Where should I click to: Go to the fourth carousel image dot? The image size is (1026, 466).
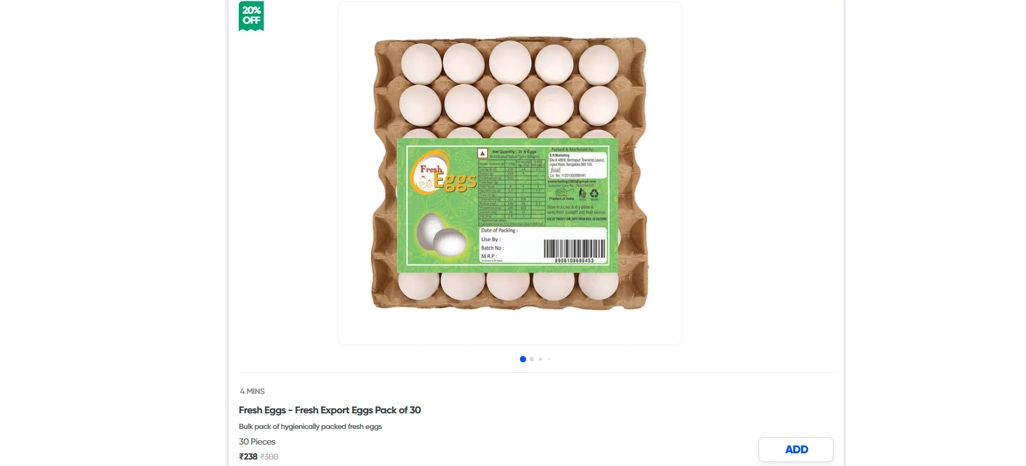549,359
